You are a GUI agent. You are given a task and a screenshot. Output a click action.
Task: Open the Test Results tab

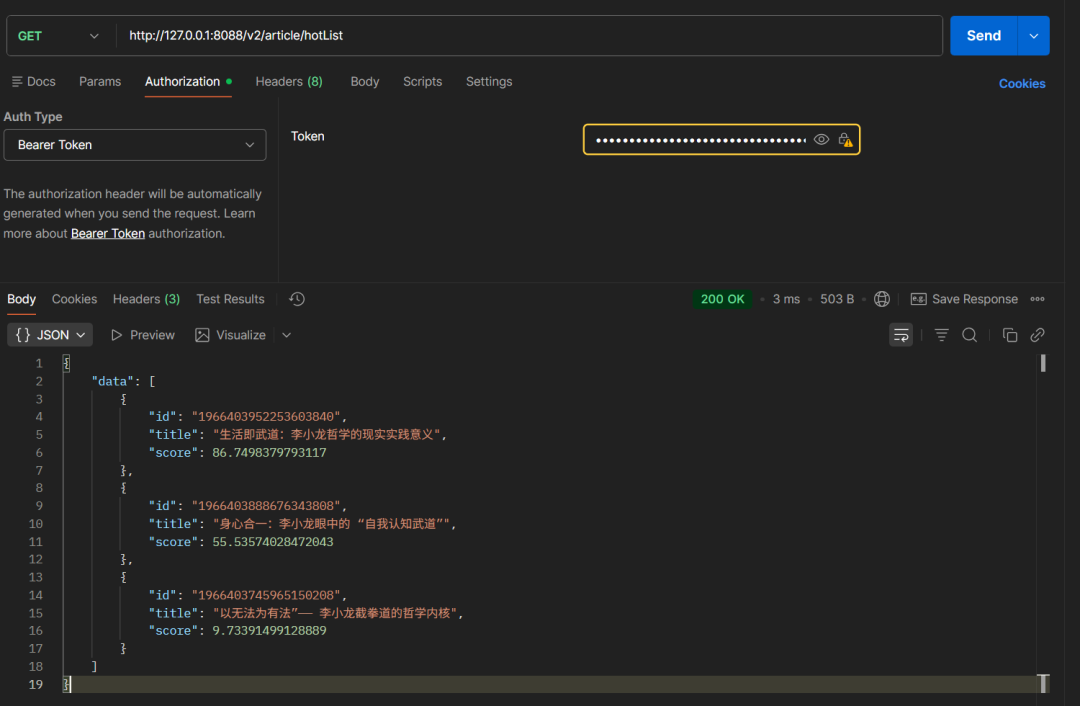click(x=230, y=299)
